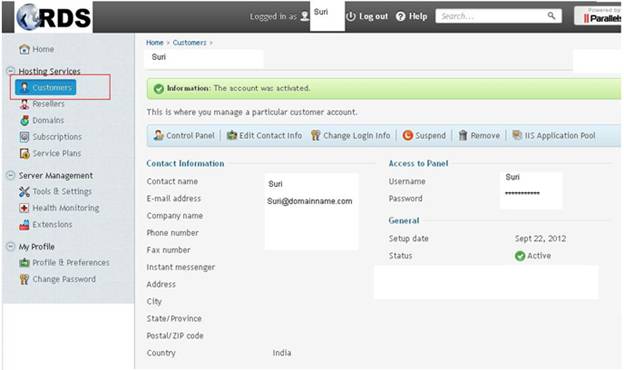The height and width of the screenshot is (370, 624).
Task: Open Change Password in My Profile
Action: [x=64, y=279]
